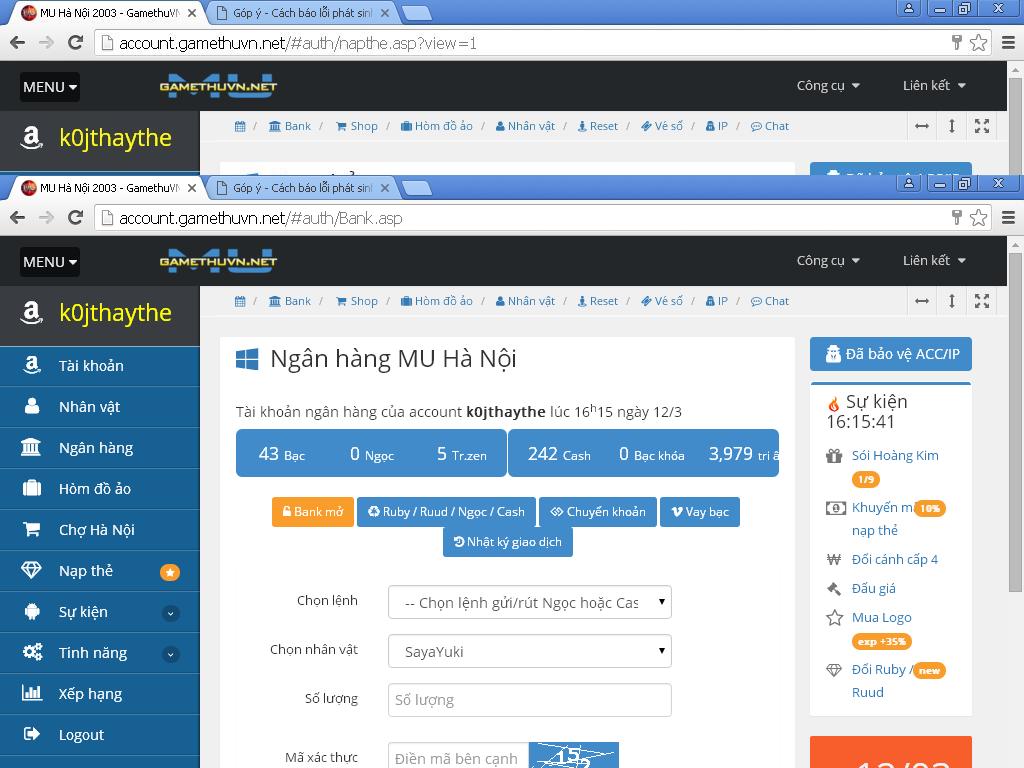Viewport: 1024px width, 768px height.
Task: Open the Đấu giá event link
Action: (874, 588)
